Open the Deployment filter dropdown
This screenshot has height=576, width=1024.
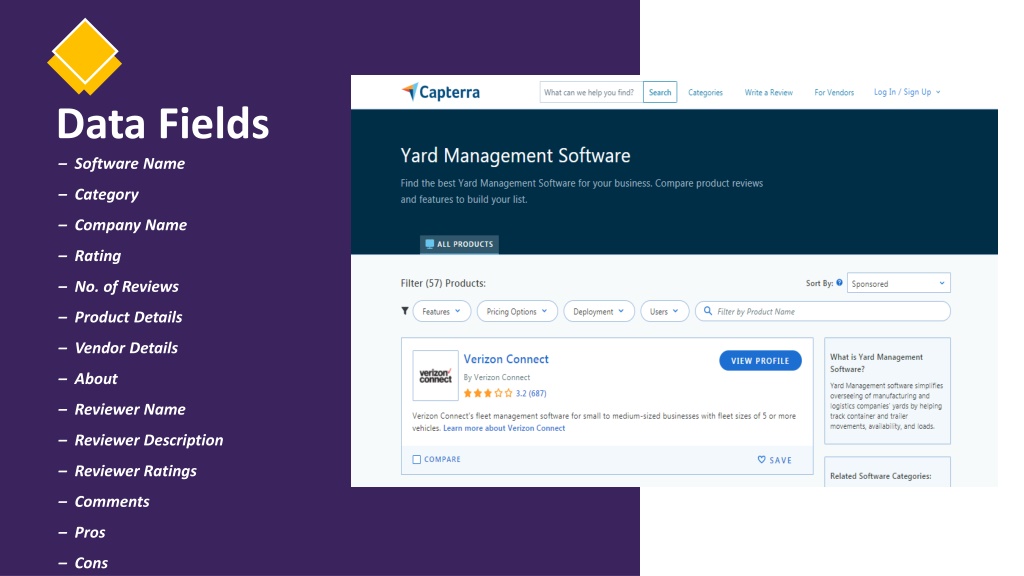598,312
